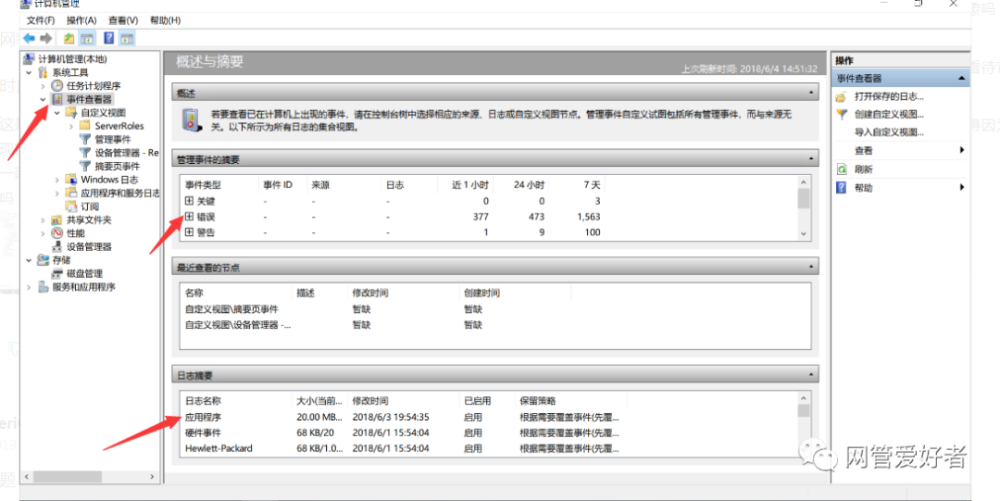
Task: Expand the 任务计划程序 tree node
Action: (x=43, y=86)
